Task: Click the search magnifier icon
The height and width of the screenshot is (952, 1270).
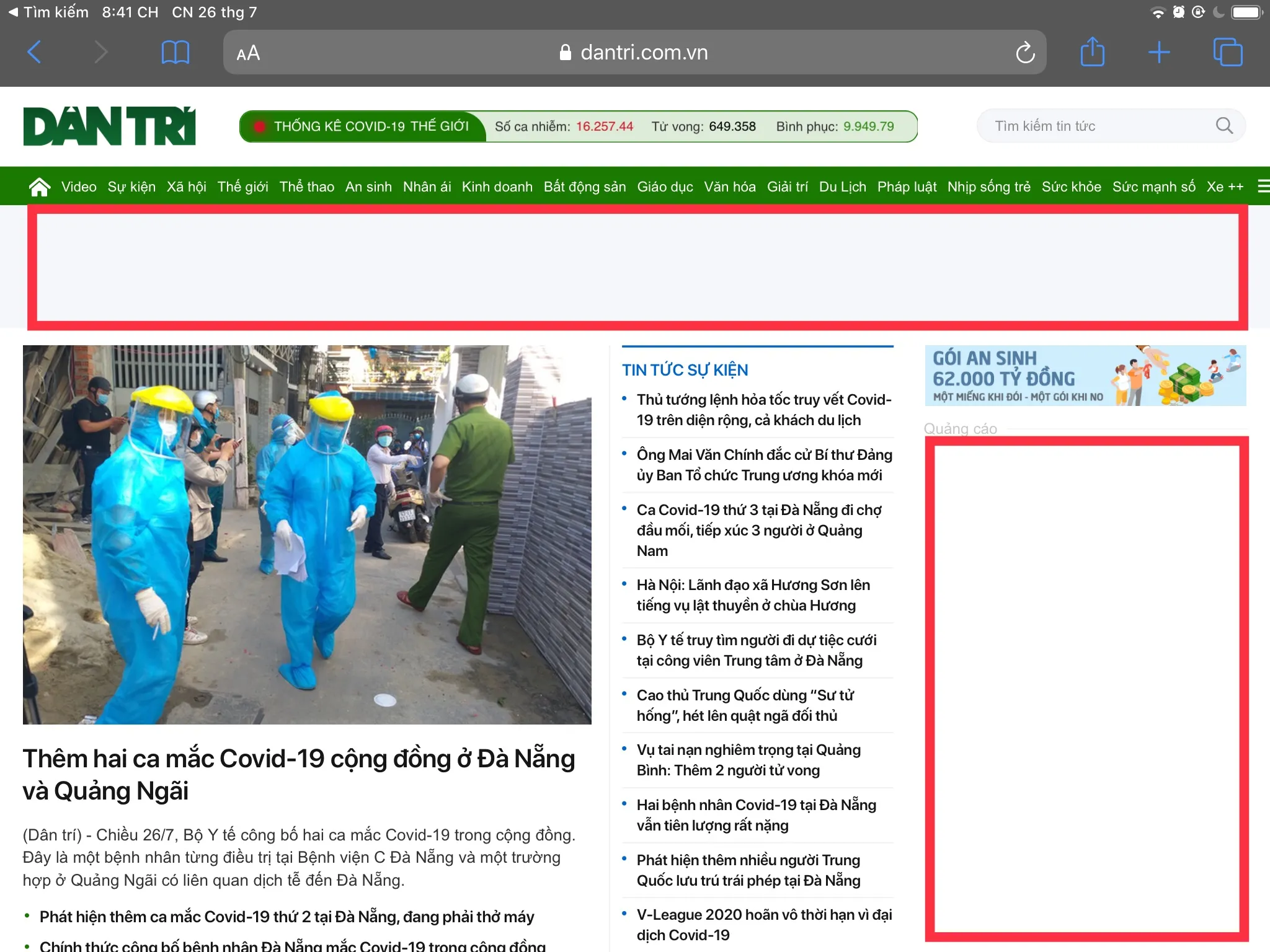Action: [1224, 126]
